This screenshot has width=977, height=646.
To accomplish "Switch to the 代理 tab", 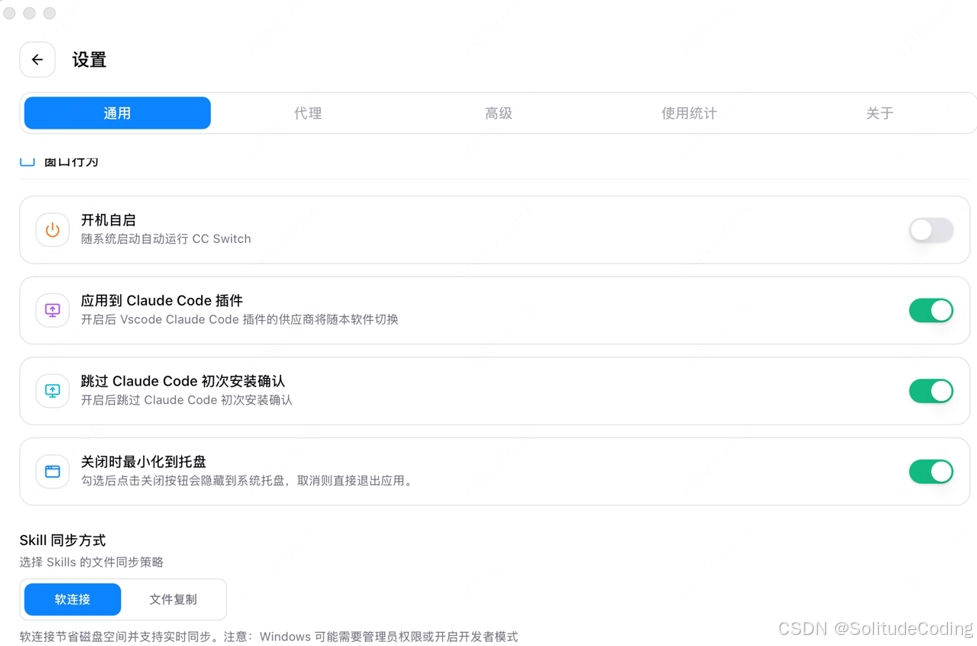I will pos(307,113).
